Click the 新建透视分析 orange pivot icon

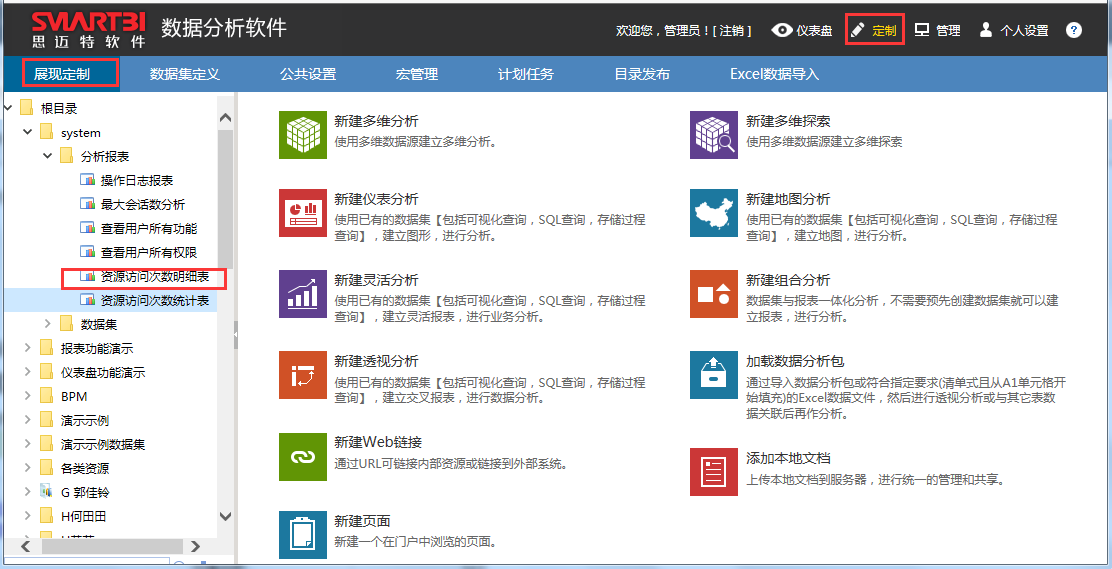coord(303,375)
